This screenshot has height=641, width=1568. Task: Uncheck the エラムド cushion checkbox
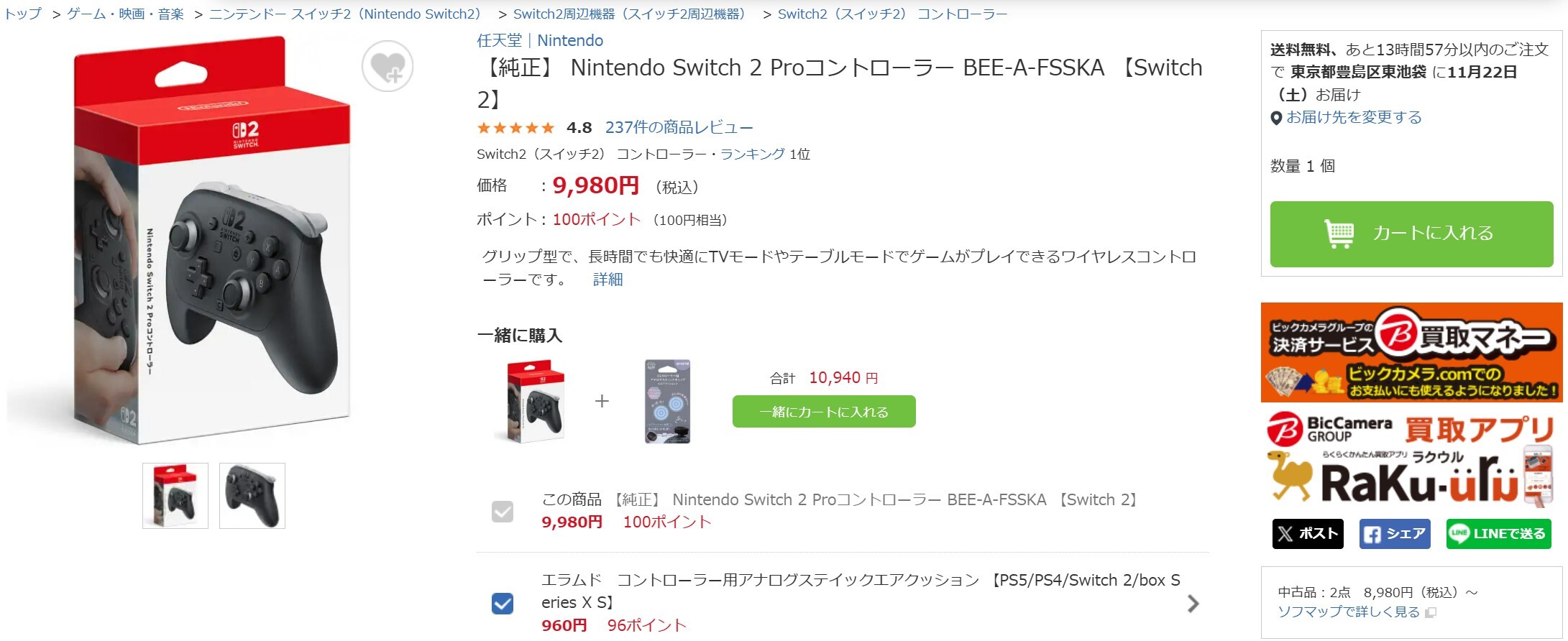click(x=503, y=603)
